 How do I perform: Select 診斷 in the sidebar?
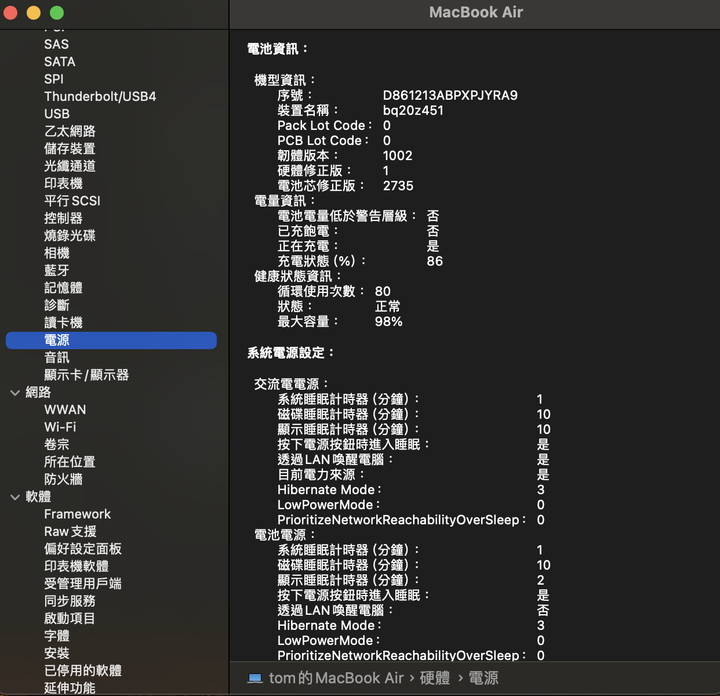(57, 306)
